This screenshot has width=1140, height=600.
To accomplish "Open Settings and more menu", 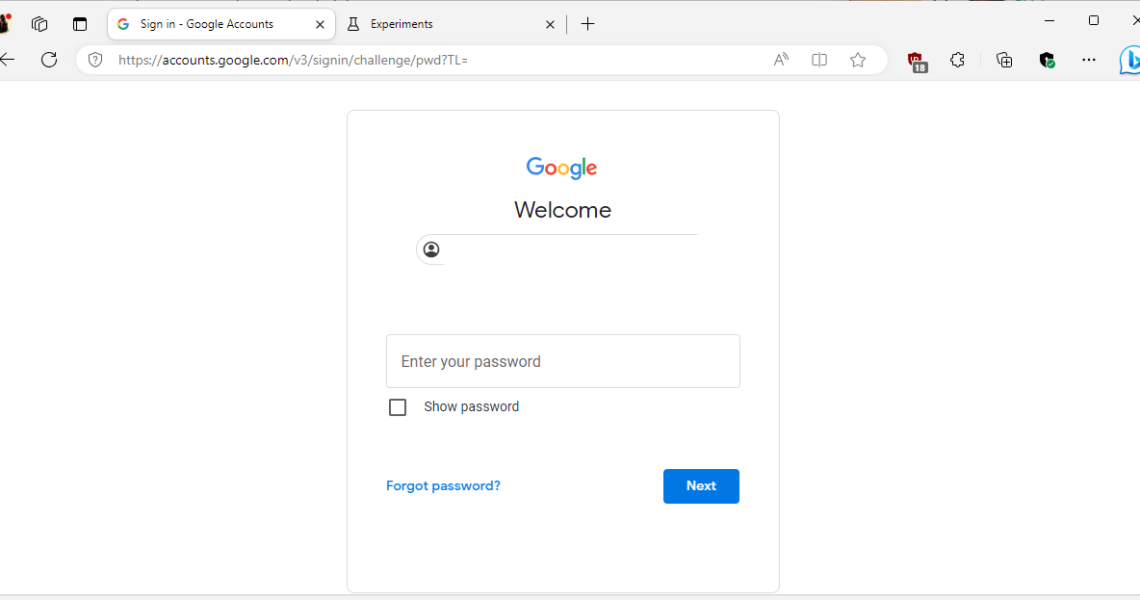I will (1089, 60).
